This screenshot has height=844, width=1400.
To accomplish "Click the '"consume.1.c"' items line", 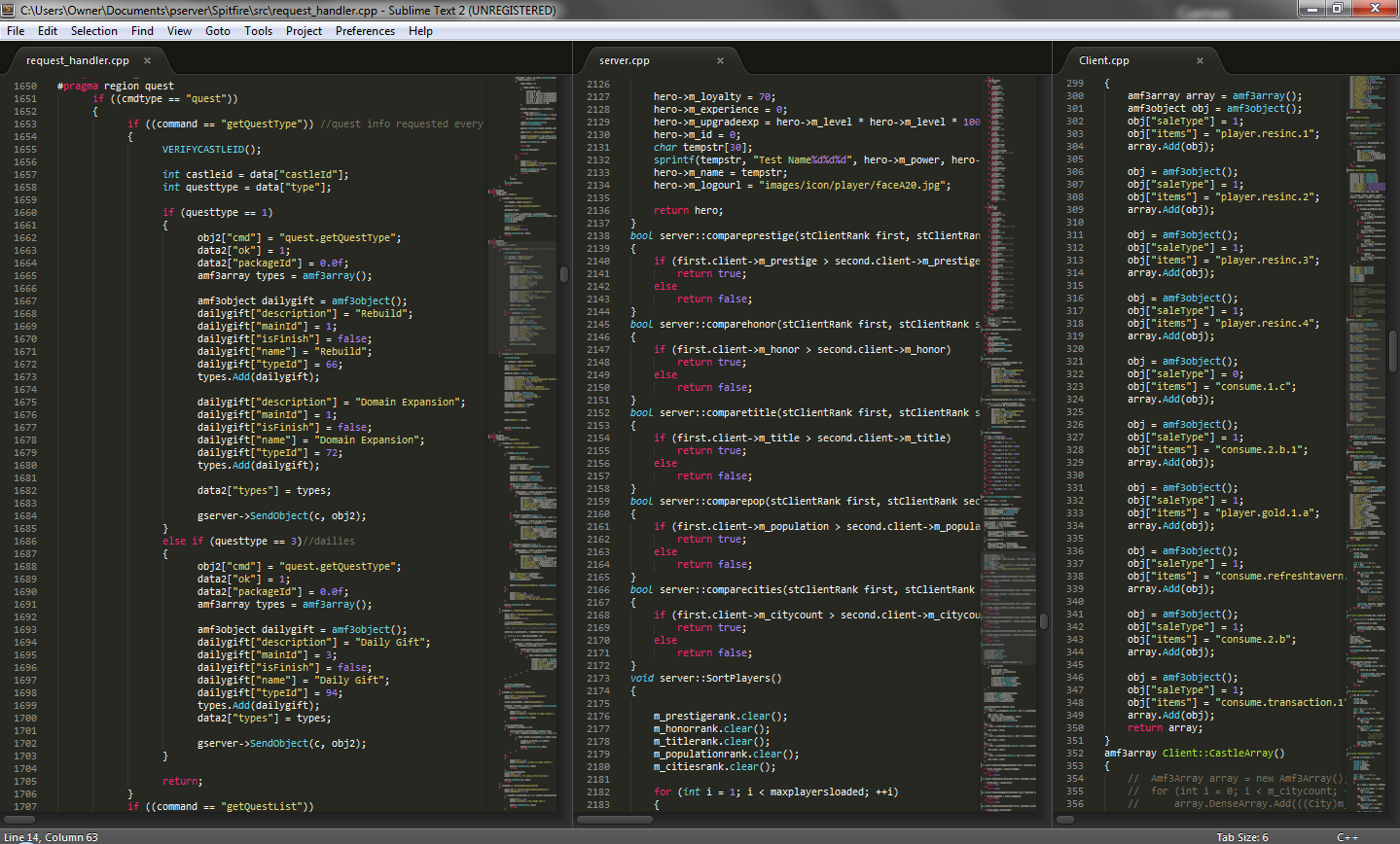I will tap(1212, 386).
